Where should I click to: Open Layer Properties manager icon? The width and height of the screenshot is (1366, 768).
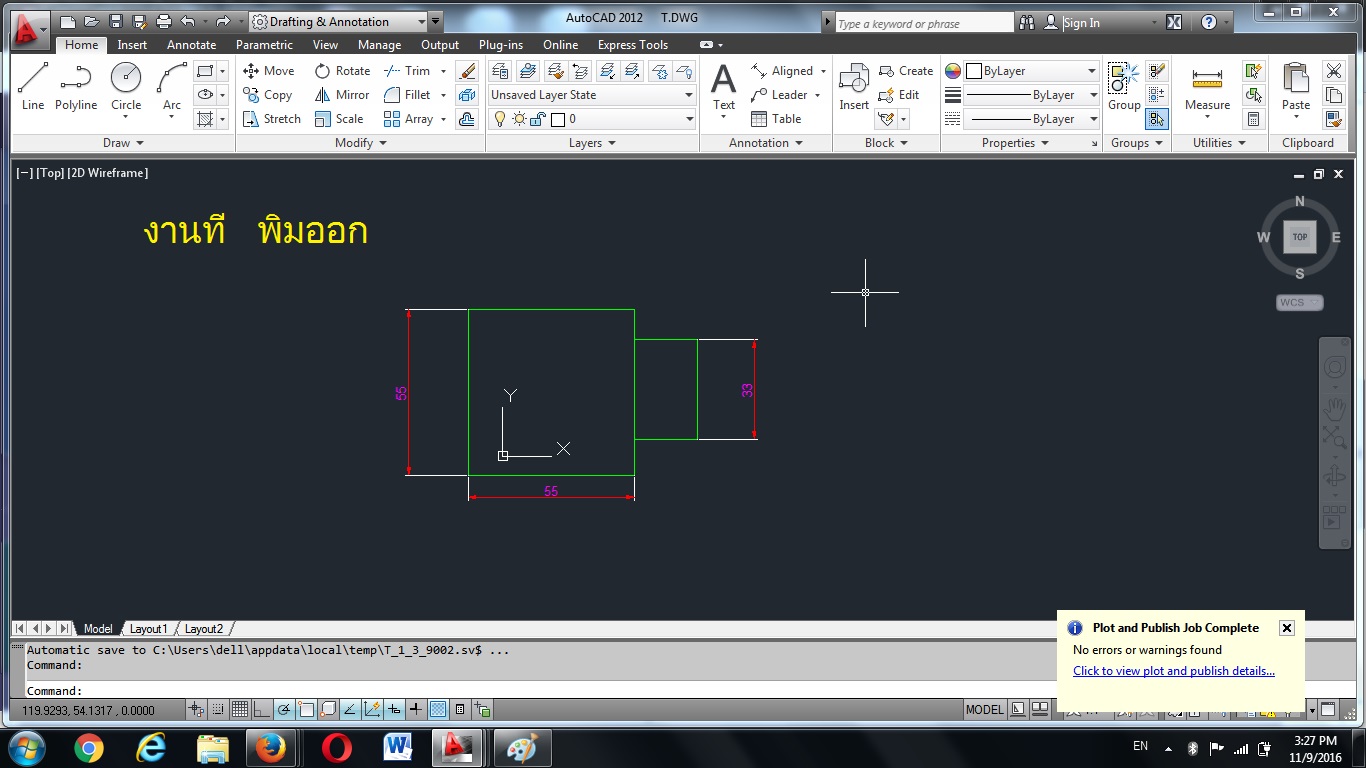click(x=500, y=71)
